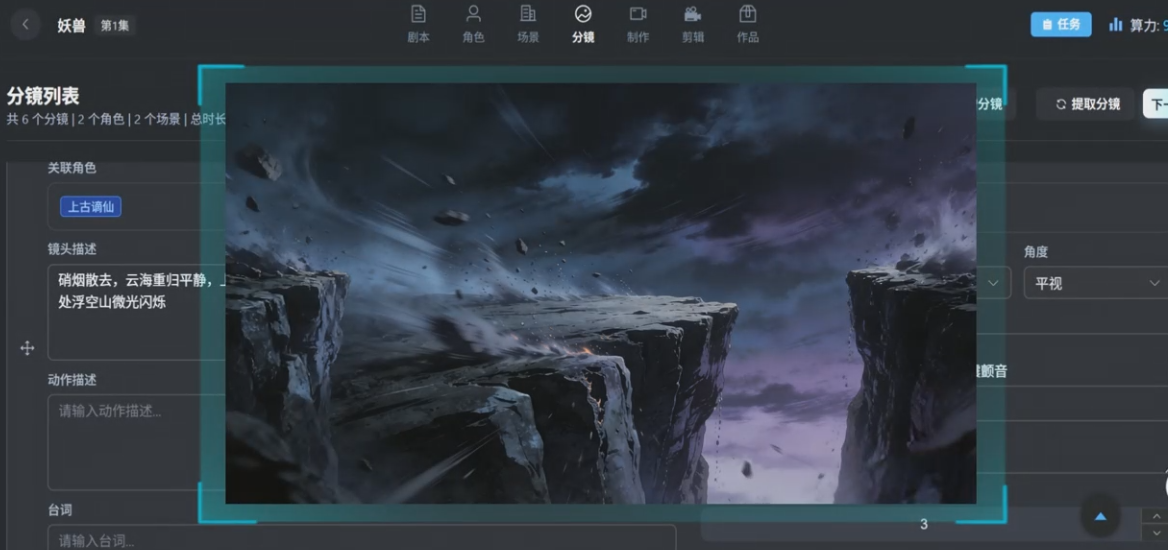Open the 作品 works icon

pos(747,14)
